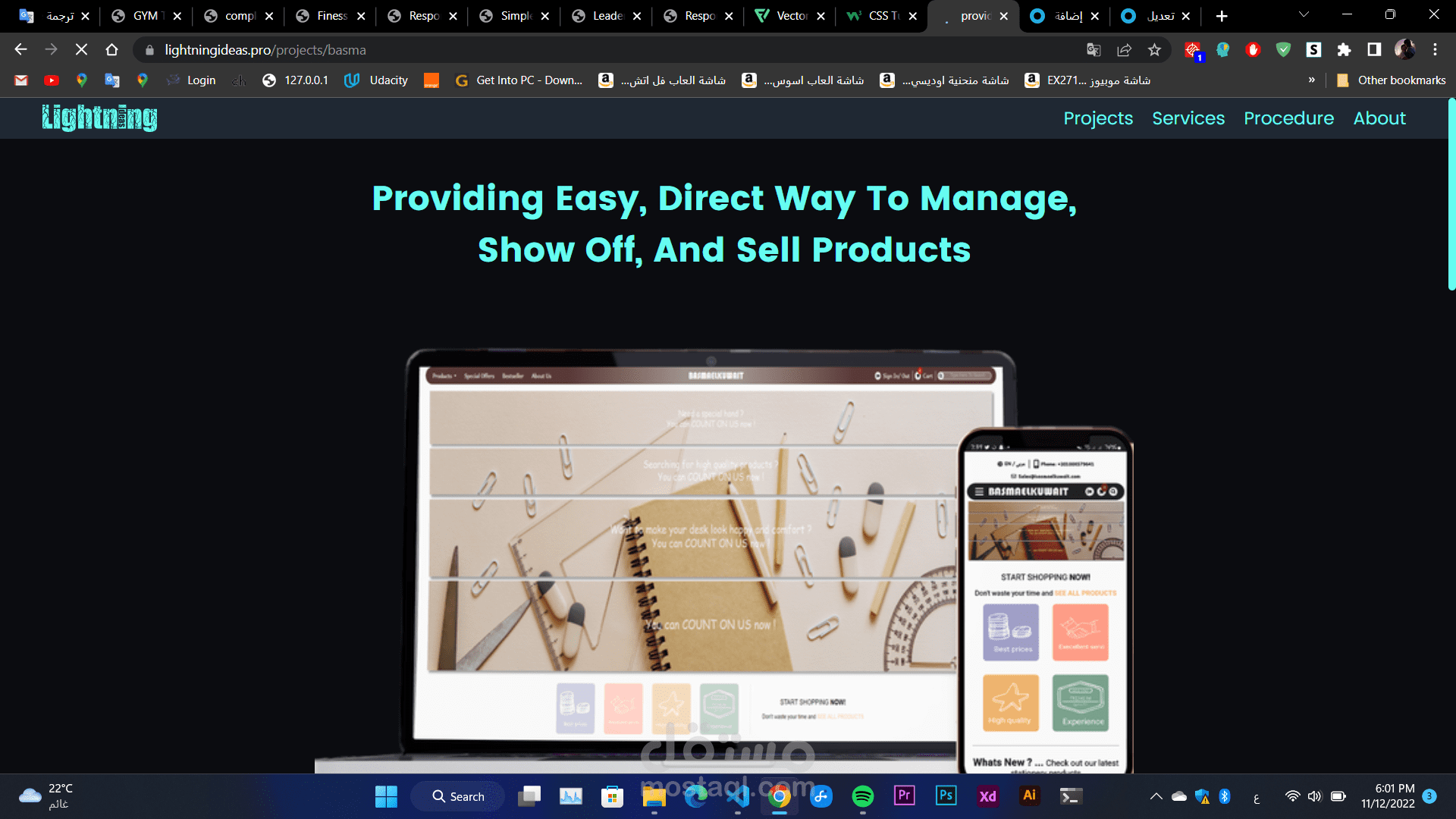The width and height of the screenshot is (1456, 819).
Task: Click the About menu item
Action: click(x=1380, y=118)
